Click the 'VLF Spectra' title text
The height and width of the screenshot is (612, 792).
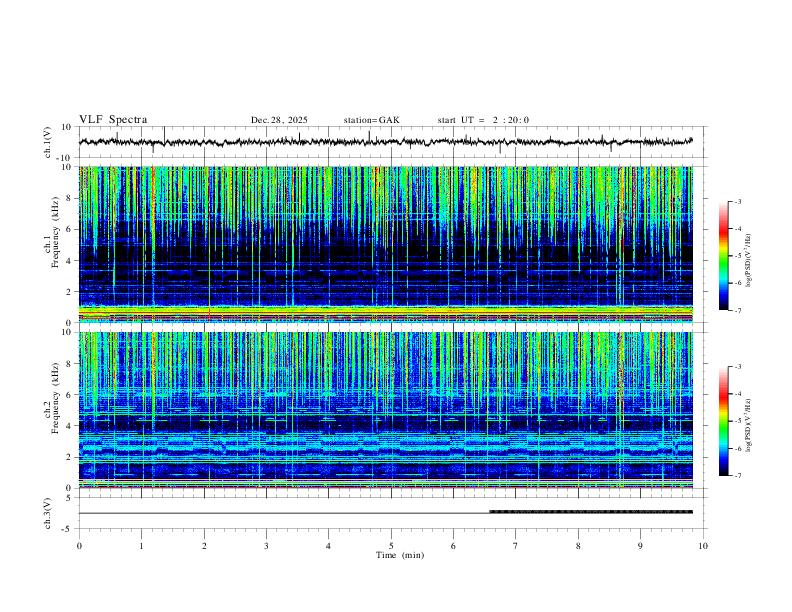[x=113, y=120]
